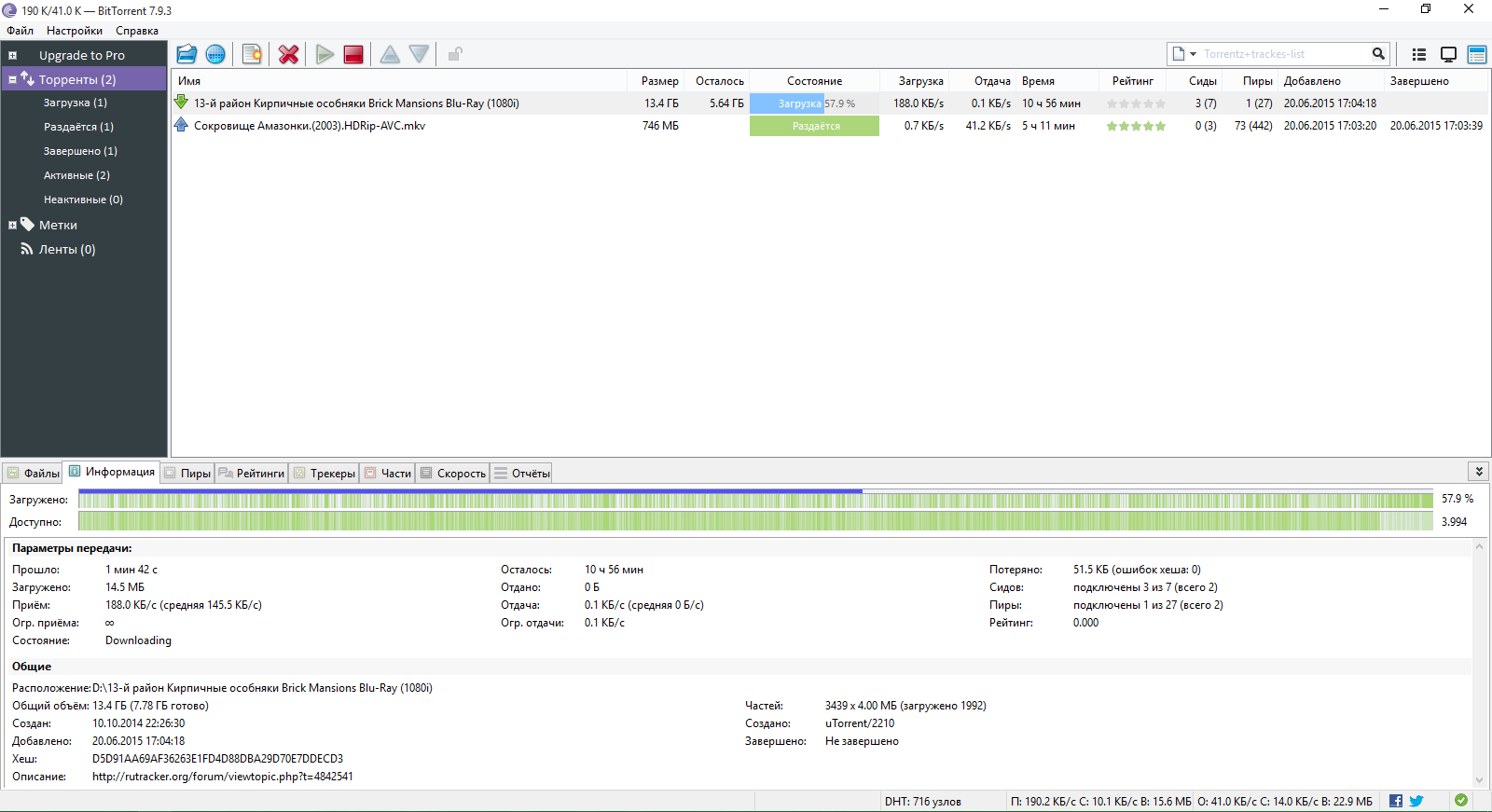Select Неактивные (0) in sidebar
Screen dimensions: 1492x812
point(83,200)
